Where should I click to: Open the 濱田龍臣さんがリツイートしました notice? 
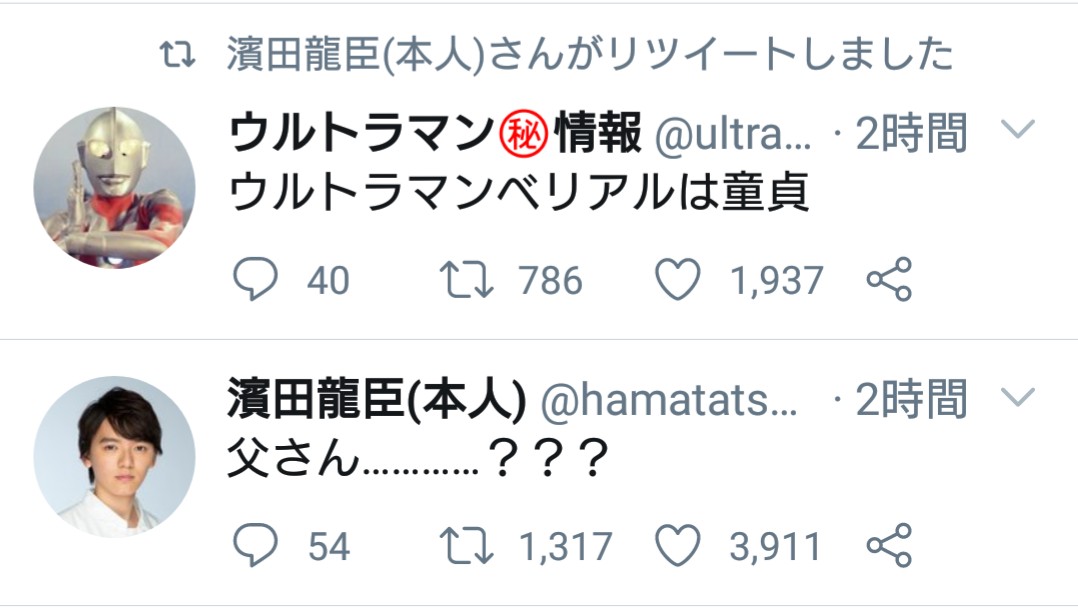pos(590,55)
